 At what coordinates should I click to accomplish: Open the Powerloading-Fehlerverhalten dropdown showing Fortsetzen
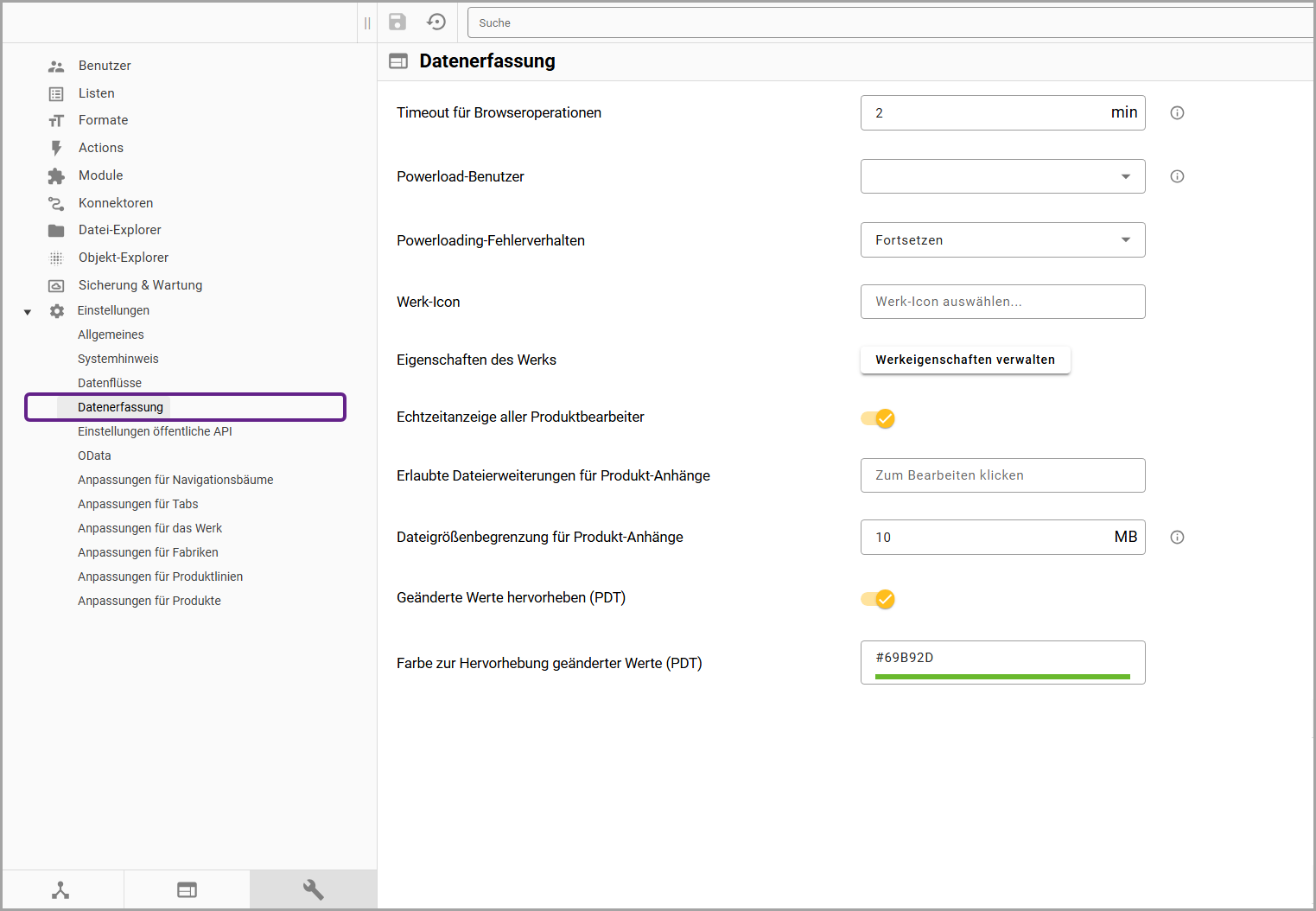coord(1002,240)
